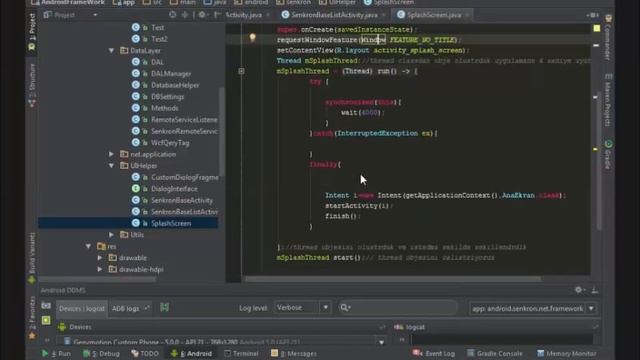Select the Methods class
This screenshot has height=360, width=640.
click(x=164, y=108)
